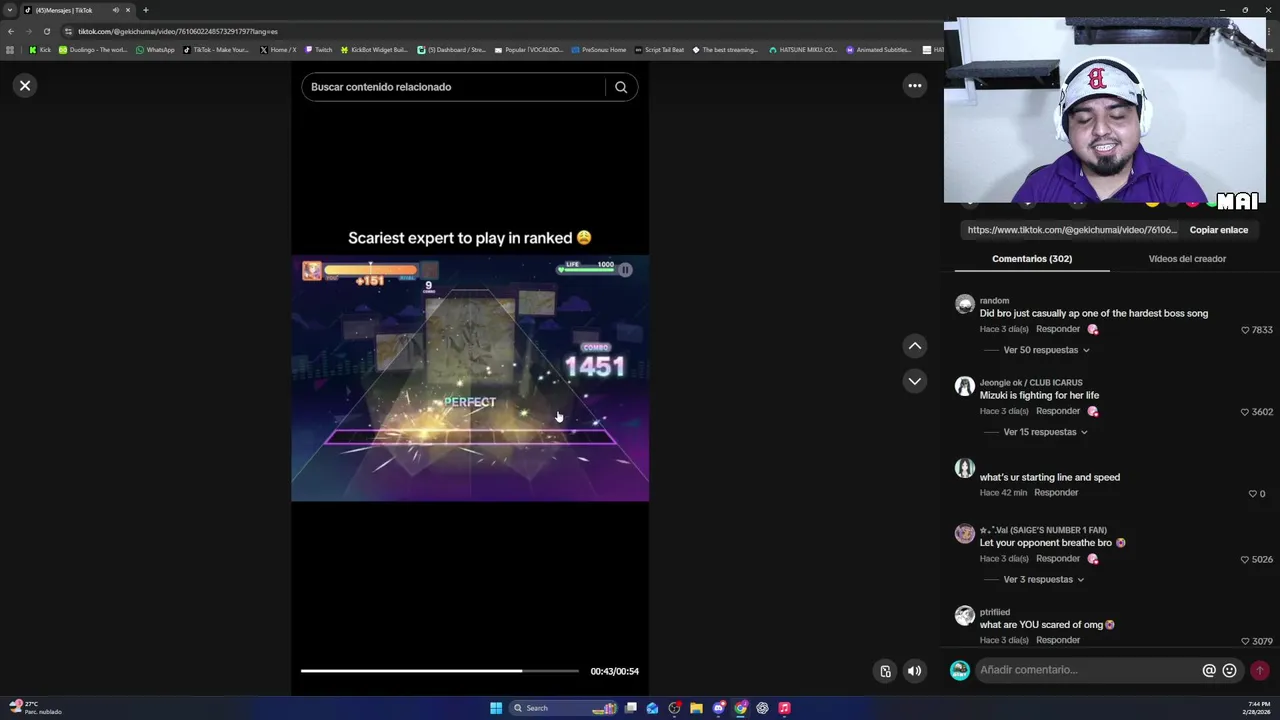Viewport: 1280px width, 720px height.
Task: Go back in the browser
Action: coord(11,31)
